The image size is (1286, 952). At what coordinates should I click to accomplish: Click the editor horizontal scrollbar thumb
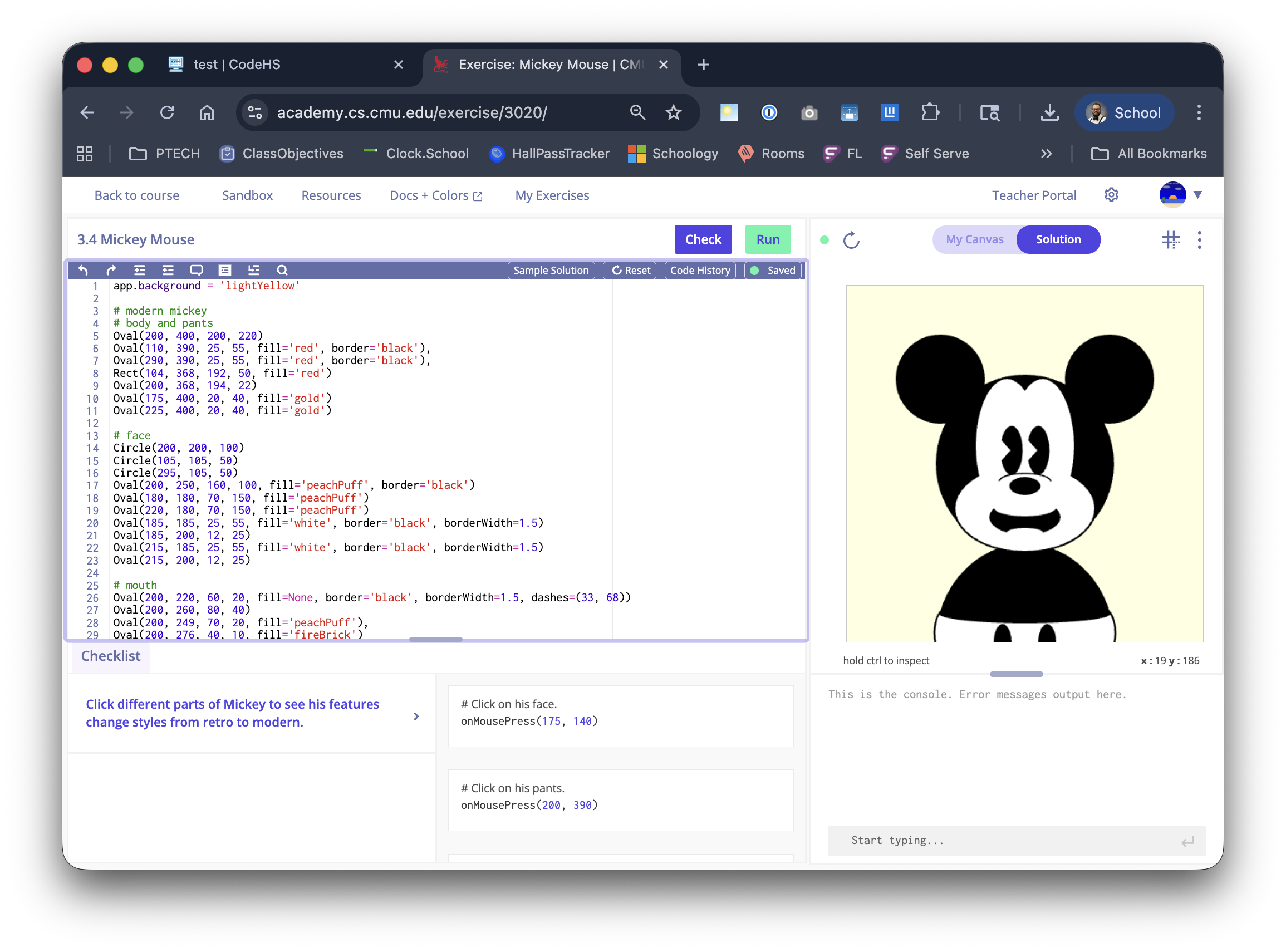point(435,639)
